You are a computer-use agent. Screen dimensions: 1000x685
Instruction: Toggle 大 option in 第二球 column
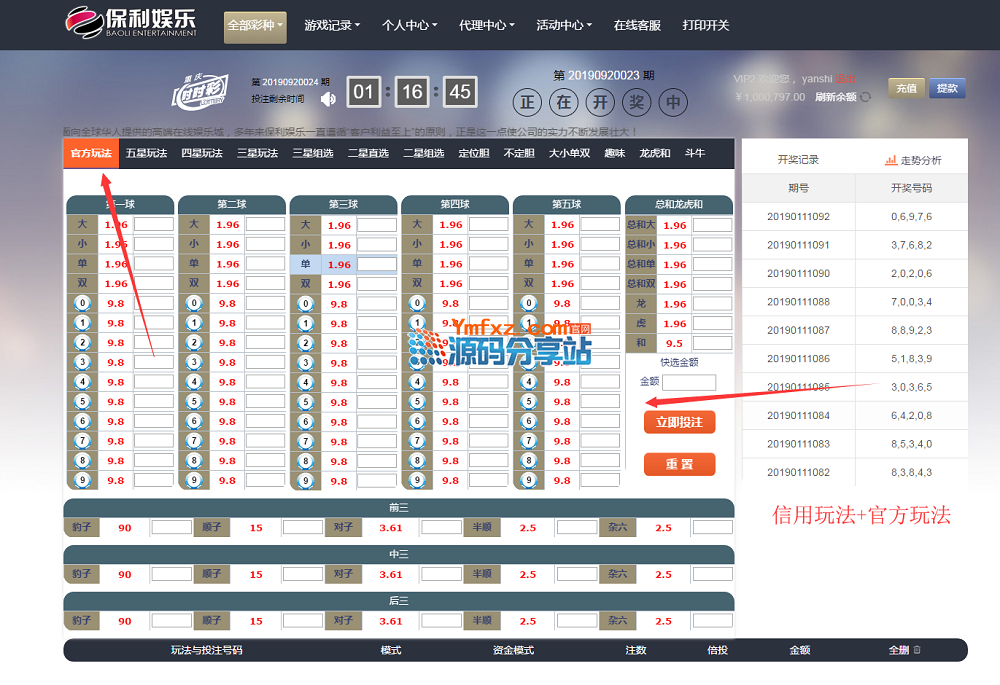[193, 225]
